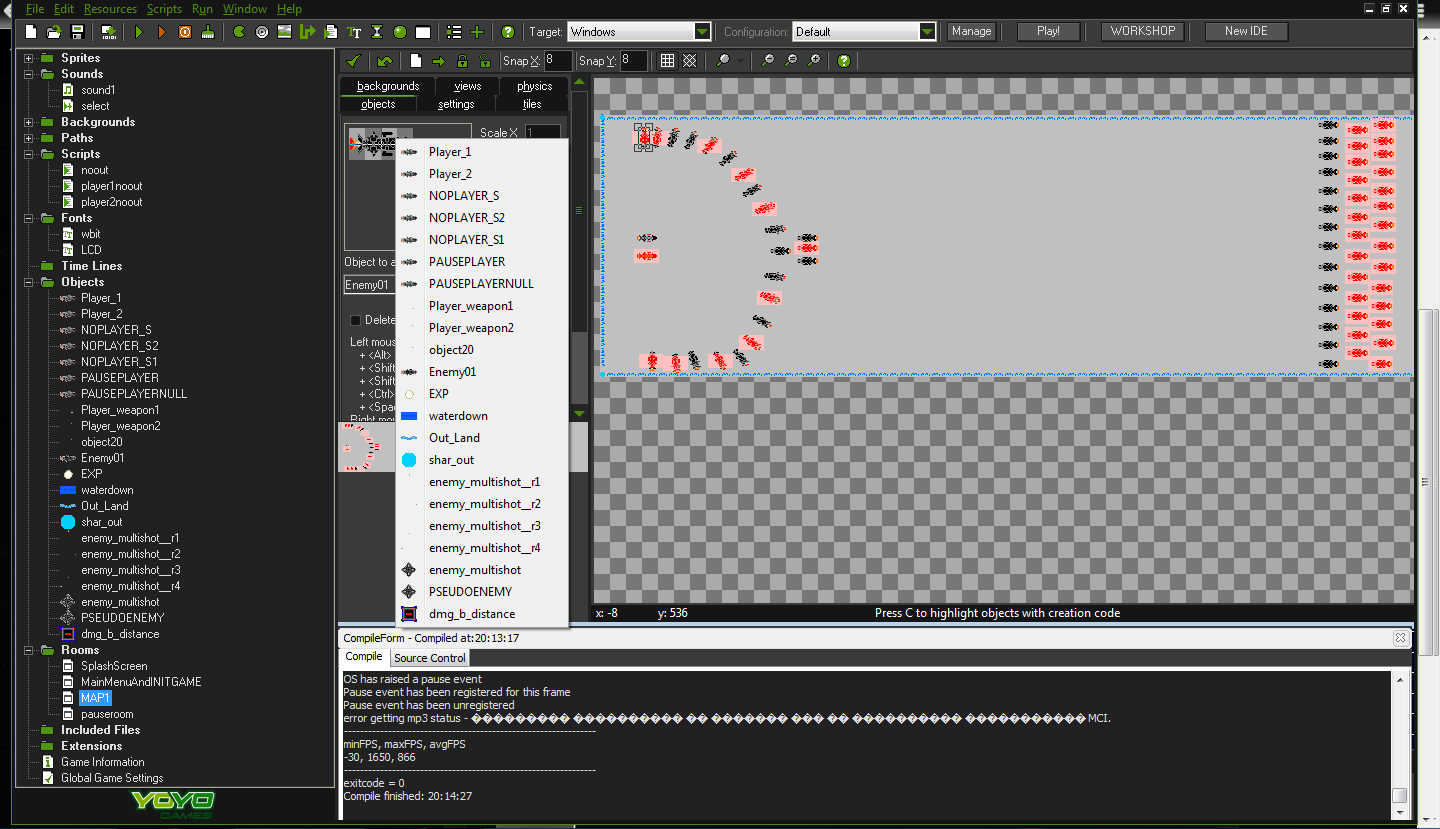1440x829 pixels.
Task: Shift instances using the green arrow icon
Action: coord(439,61)
